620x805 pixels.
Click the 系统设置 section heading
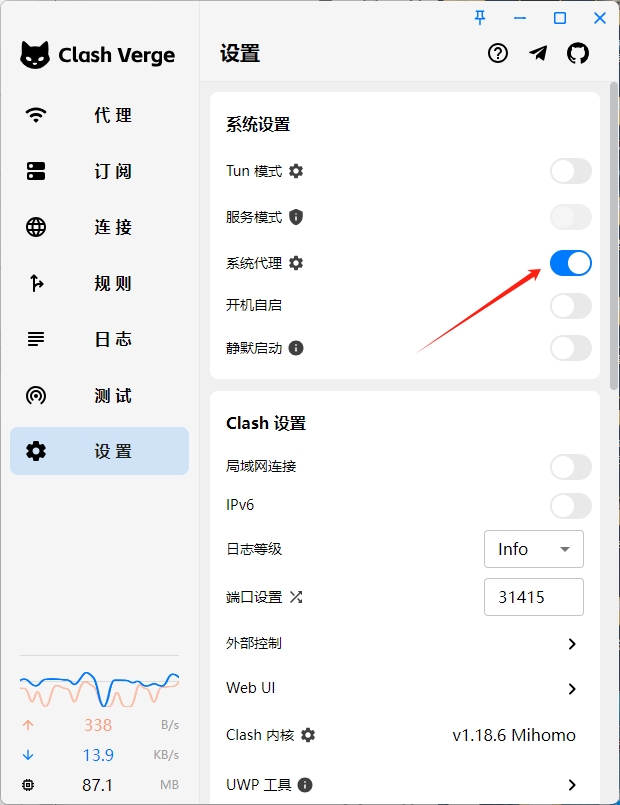coord(258,124)
